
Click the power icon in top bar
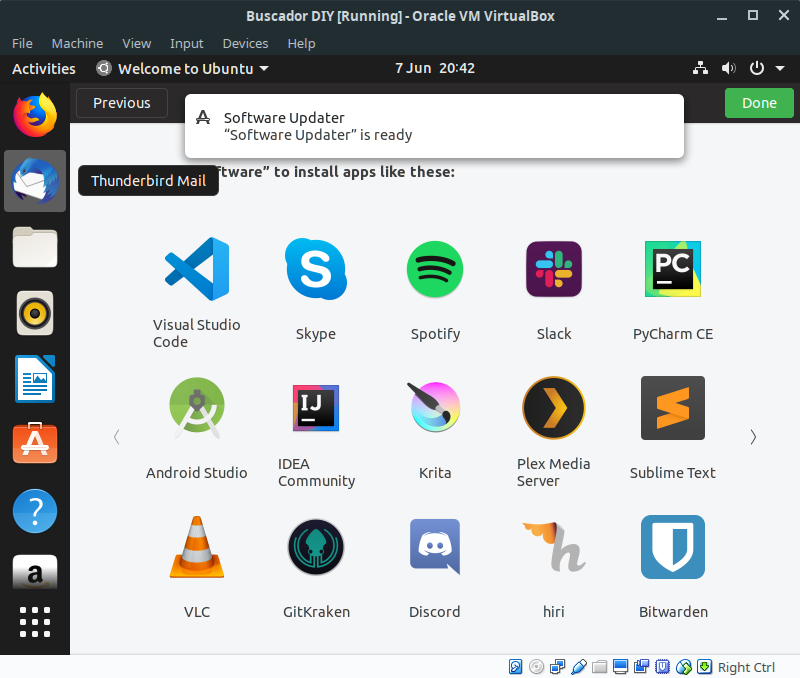click(757, 68)
